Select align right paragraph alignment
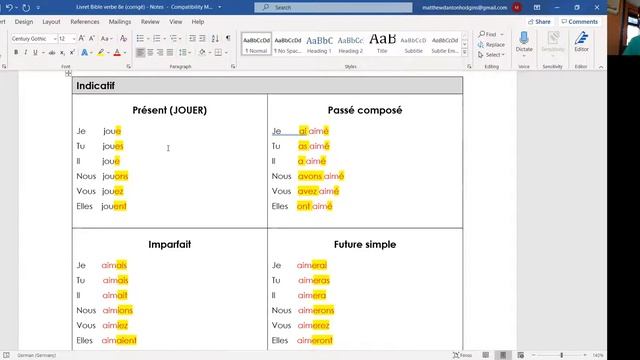Image resolution: width=640 pixels, height=360 pixels. (x=160, y=52)
